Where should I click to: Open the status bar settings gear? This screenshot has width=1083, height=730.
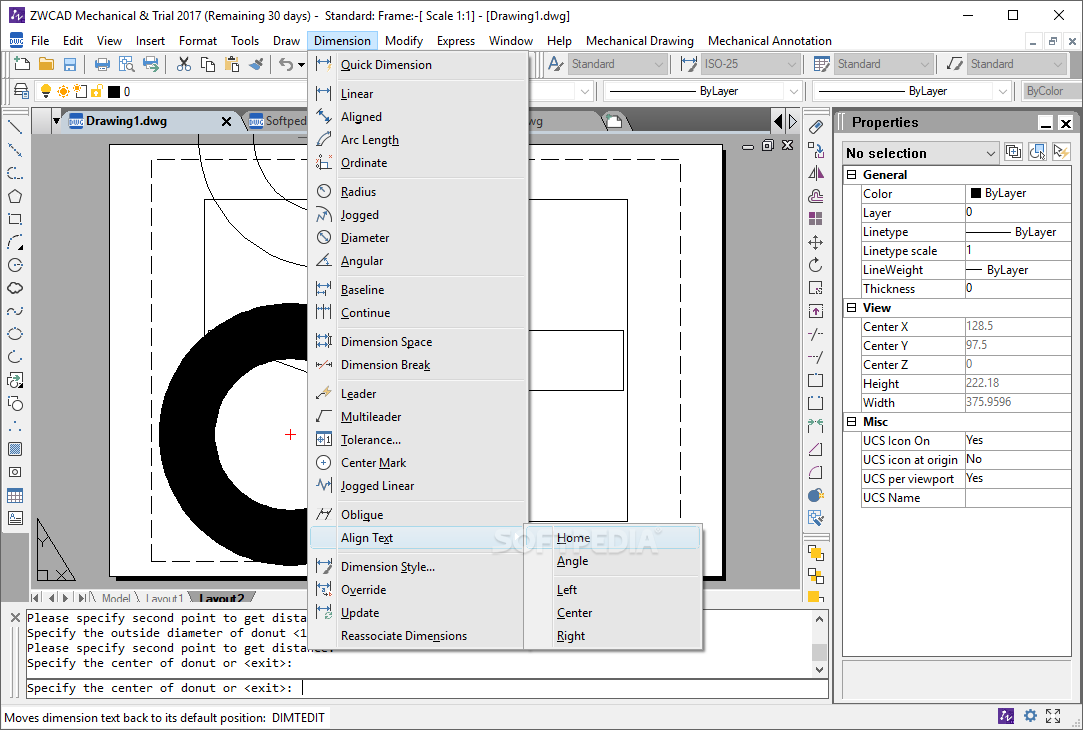(x=1030, y=716)
